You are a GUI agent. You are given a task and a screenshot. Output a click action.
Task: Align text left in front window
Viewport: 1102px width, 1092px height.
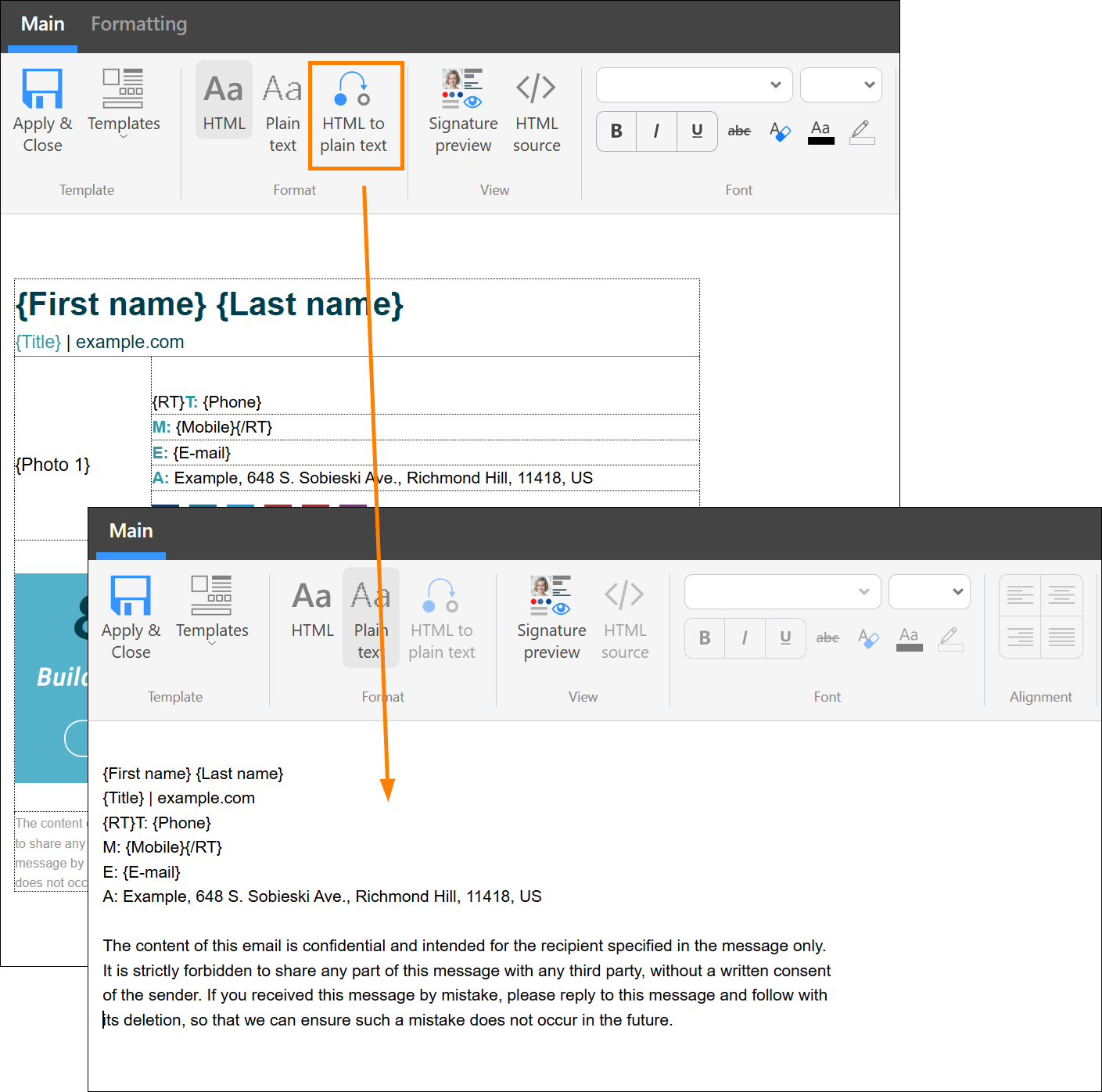[x=1020, y=595]
